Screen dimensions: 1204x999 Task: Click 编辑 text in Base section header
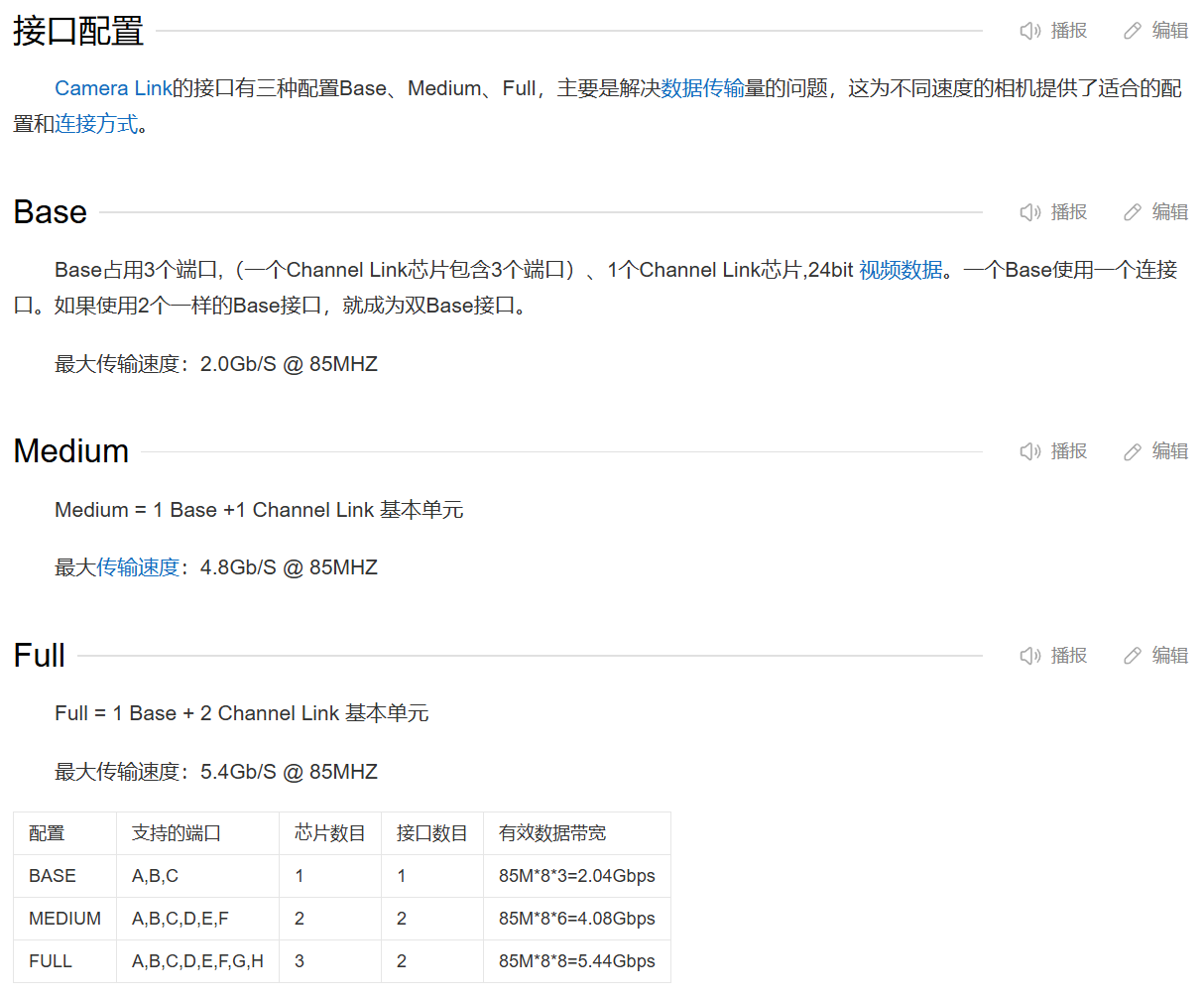pyautogui.click(x=1170, y=212)
